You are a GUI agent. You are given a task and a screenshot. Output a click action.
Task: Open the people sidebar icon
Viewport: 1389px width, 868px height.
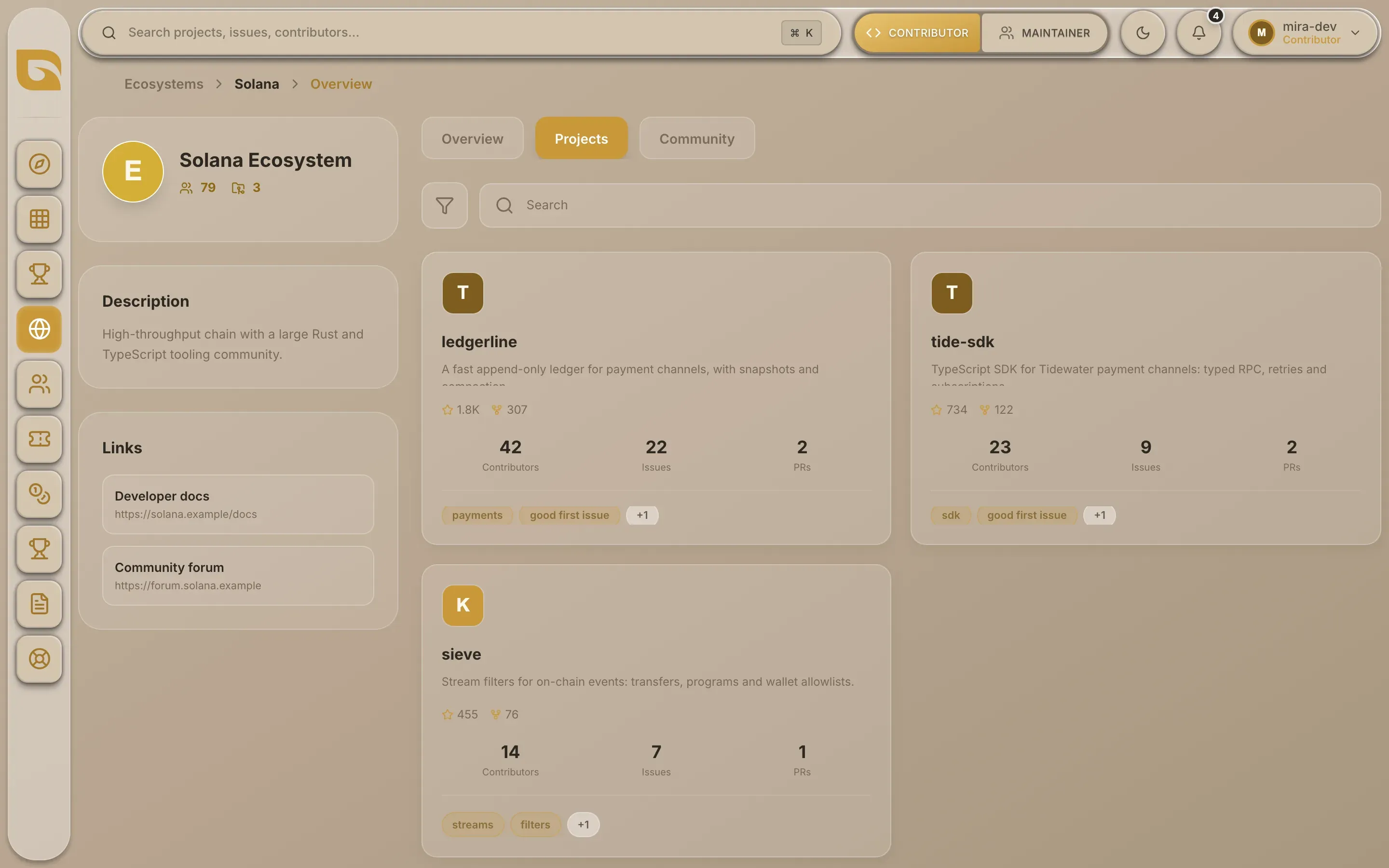coord(39,384)
